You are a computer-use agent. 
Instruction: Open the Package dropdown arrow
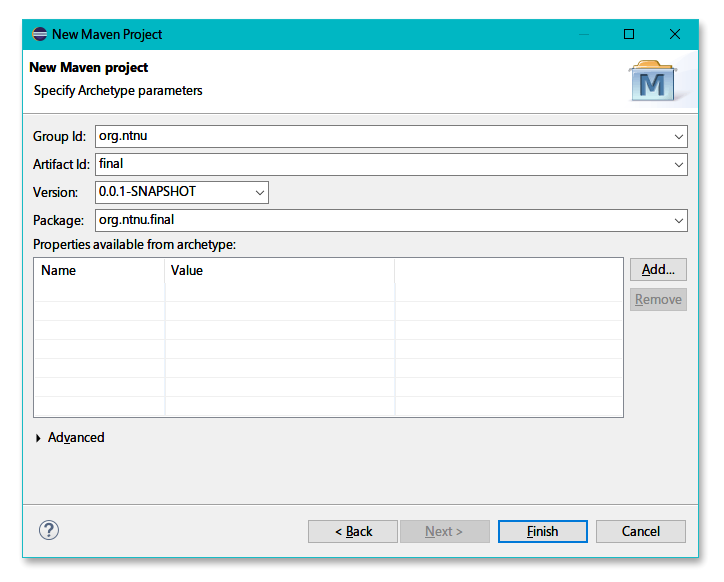pyautogui.click(x=678, y=221)
